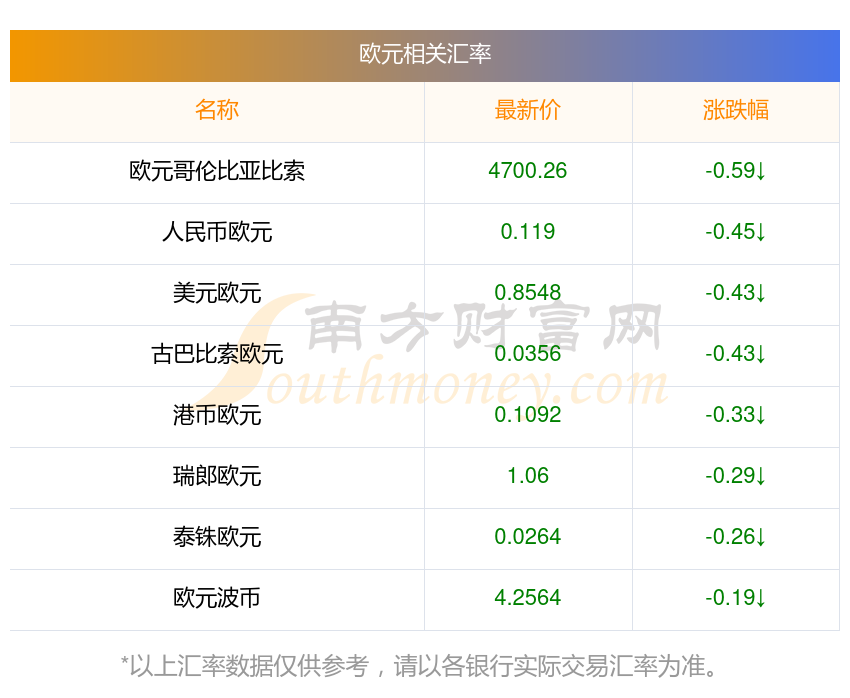Click the change value -0.26↓
Screen dimensions: 850x698
coord(736,537)
